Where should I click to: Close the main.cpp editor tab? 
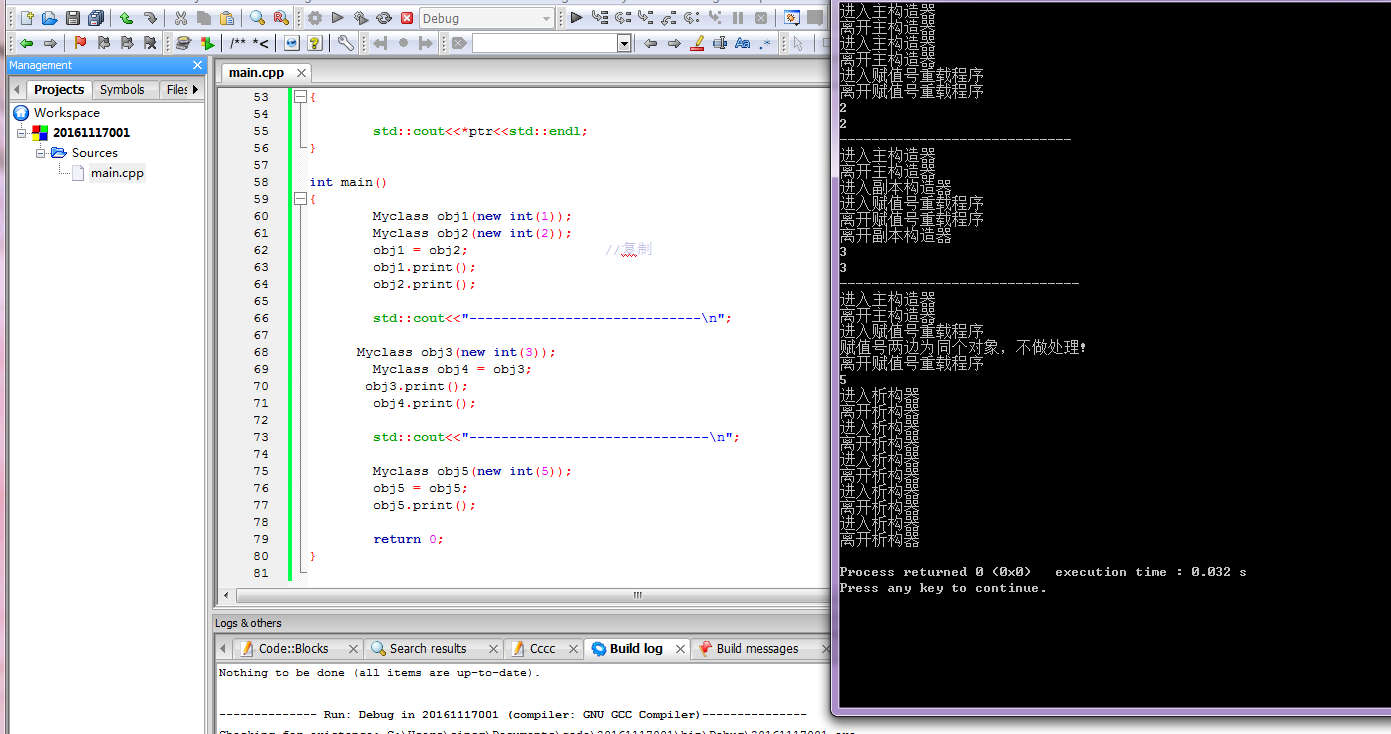300,73
